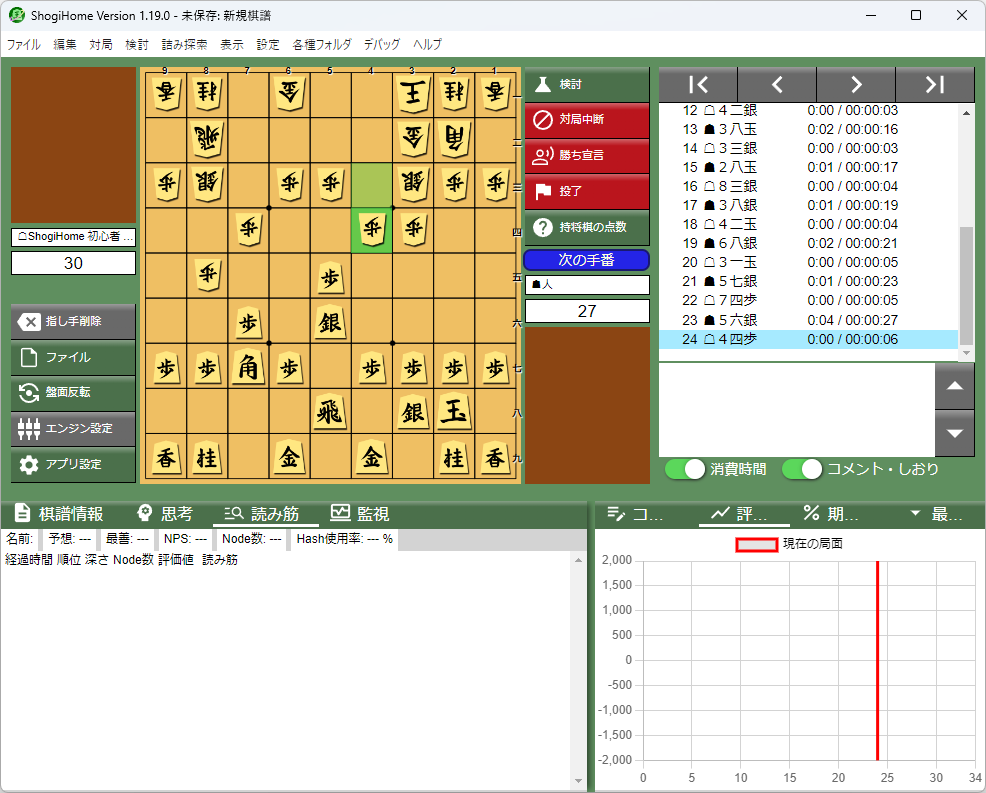
Task: Click the move list scrollbar thumb
Action: (967, 286)
